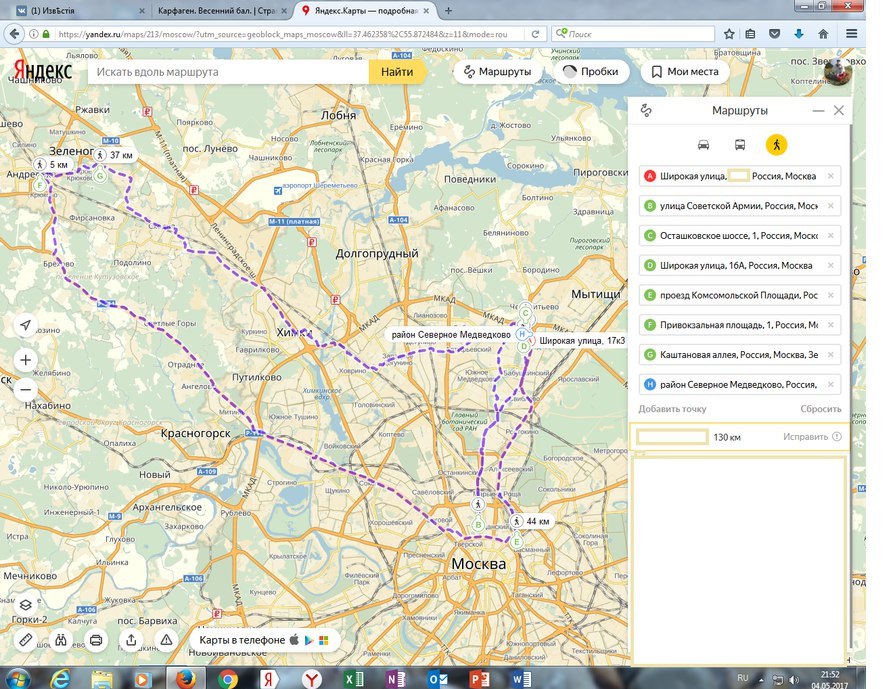The width and height of the screenshot is (888, 689).
Task: Click the район Северное Медведково map label
Action: point(451,335)
